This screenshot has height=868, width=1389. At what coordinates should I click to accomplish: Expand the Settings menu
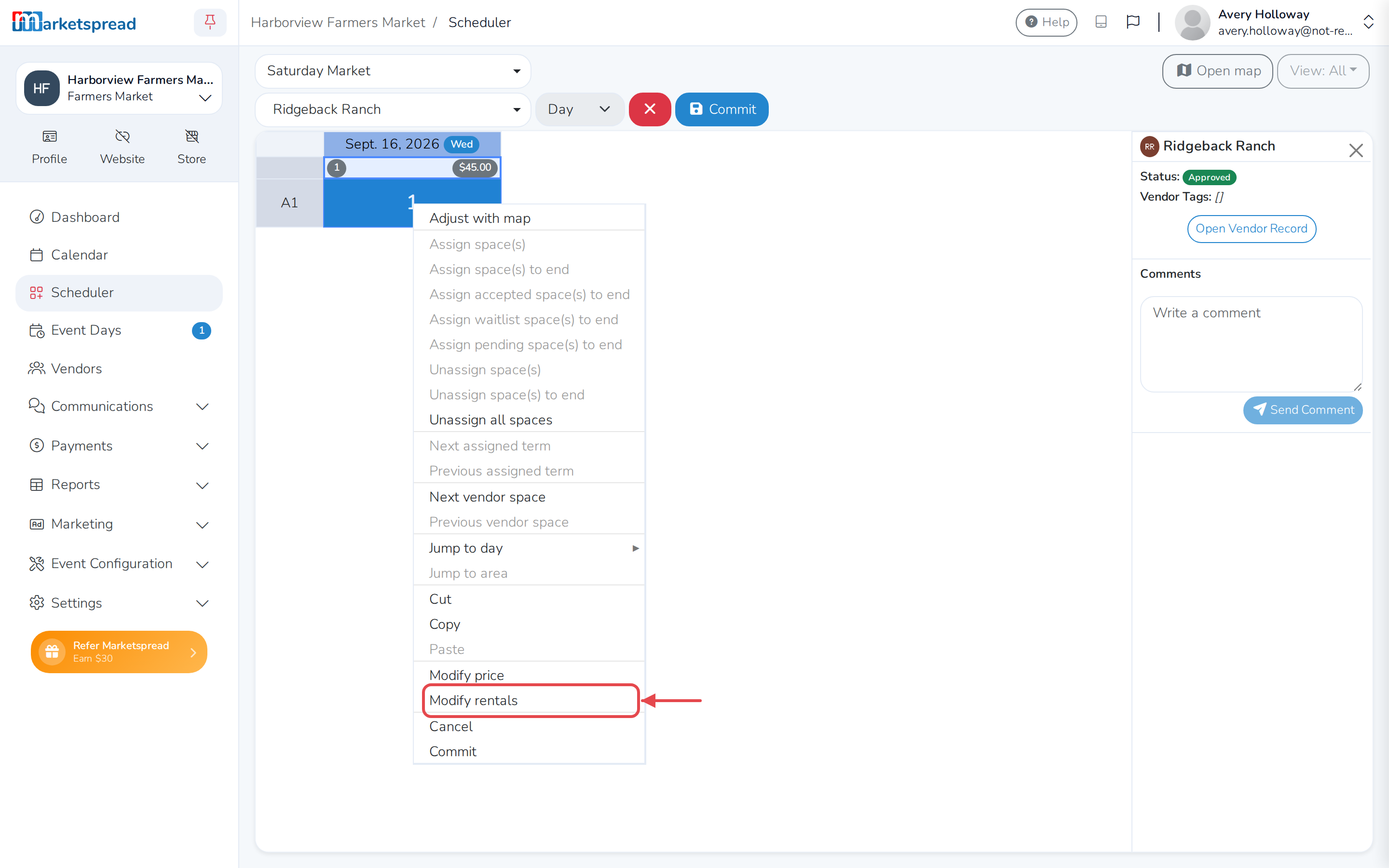[x=119, y=603]
